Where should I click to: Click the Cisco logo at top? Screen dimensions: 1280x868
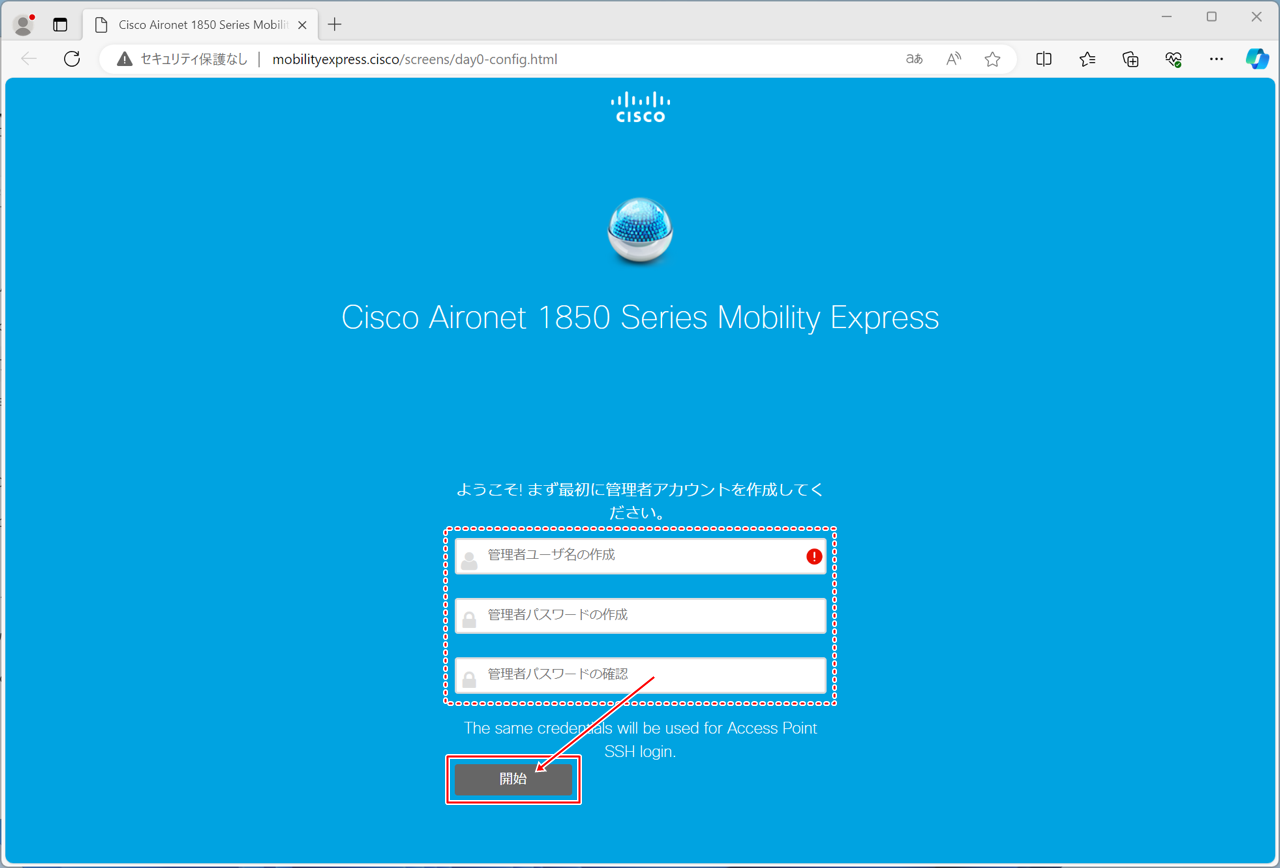pyautogui.click(x=640, y=107)
